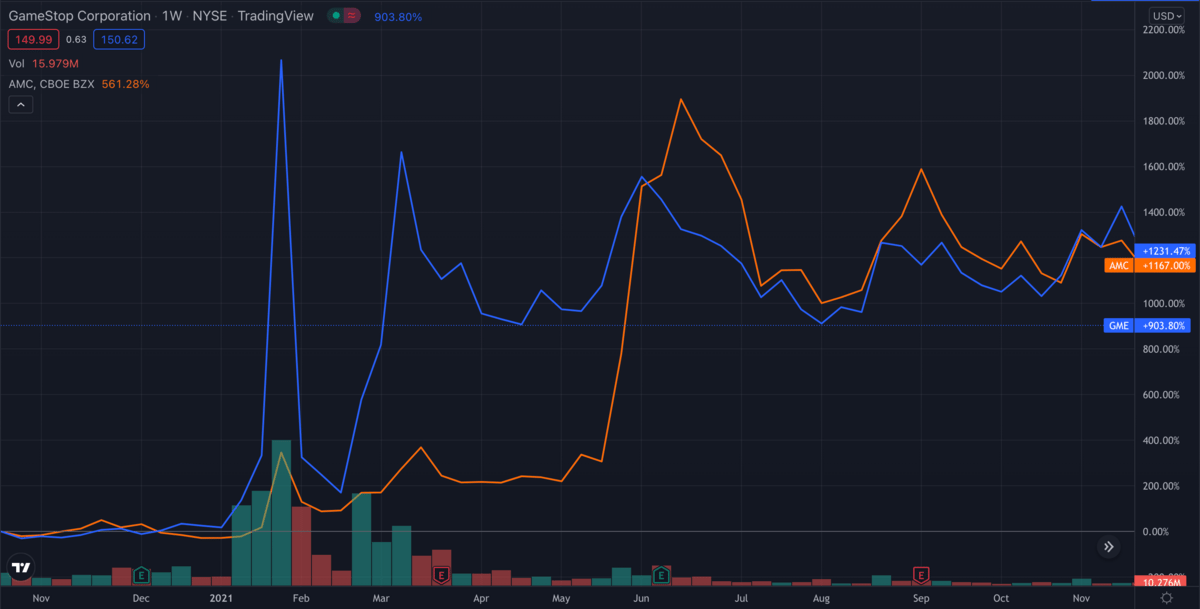
Task: Open chart axis settings gear icon
Action: [x=1166, y=598]
